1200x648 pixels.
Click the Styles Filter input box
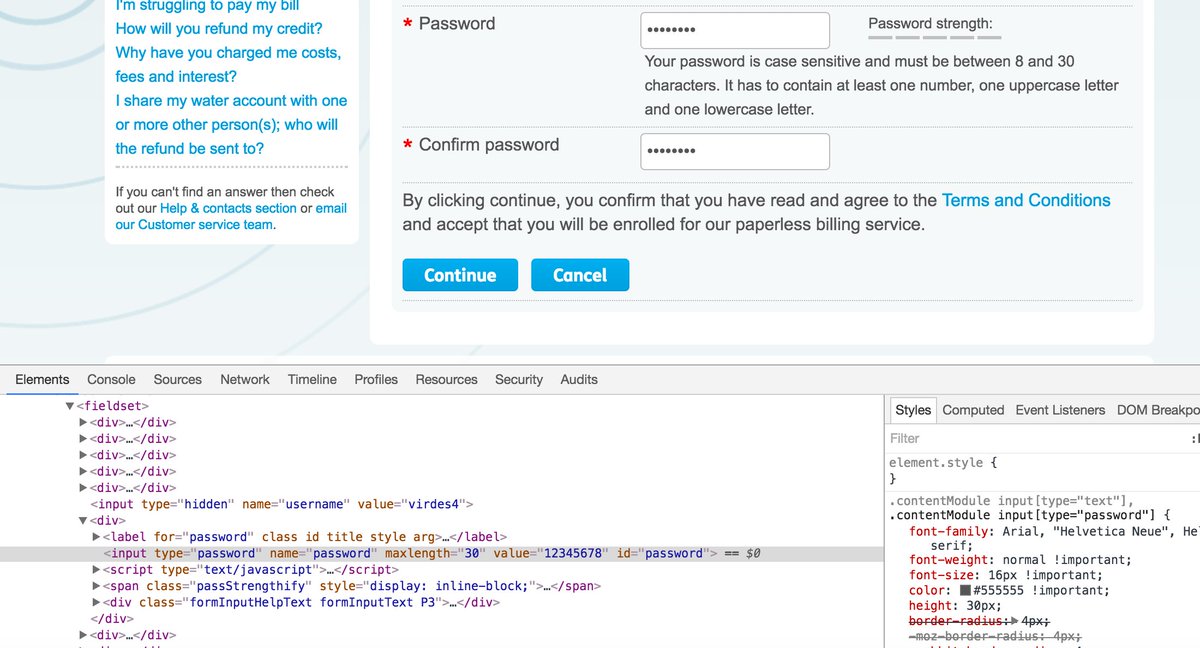click(x=1035, y=438)
